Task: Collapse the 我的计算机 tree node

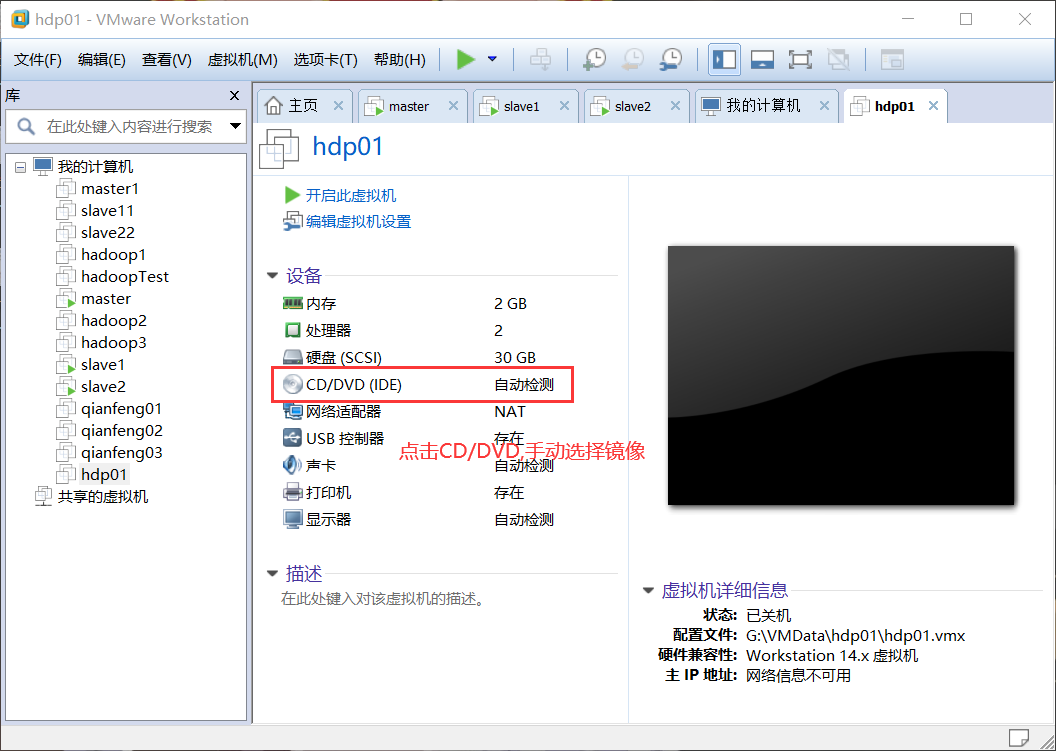Action: click(21, 166)
